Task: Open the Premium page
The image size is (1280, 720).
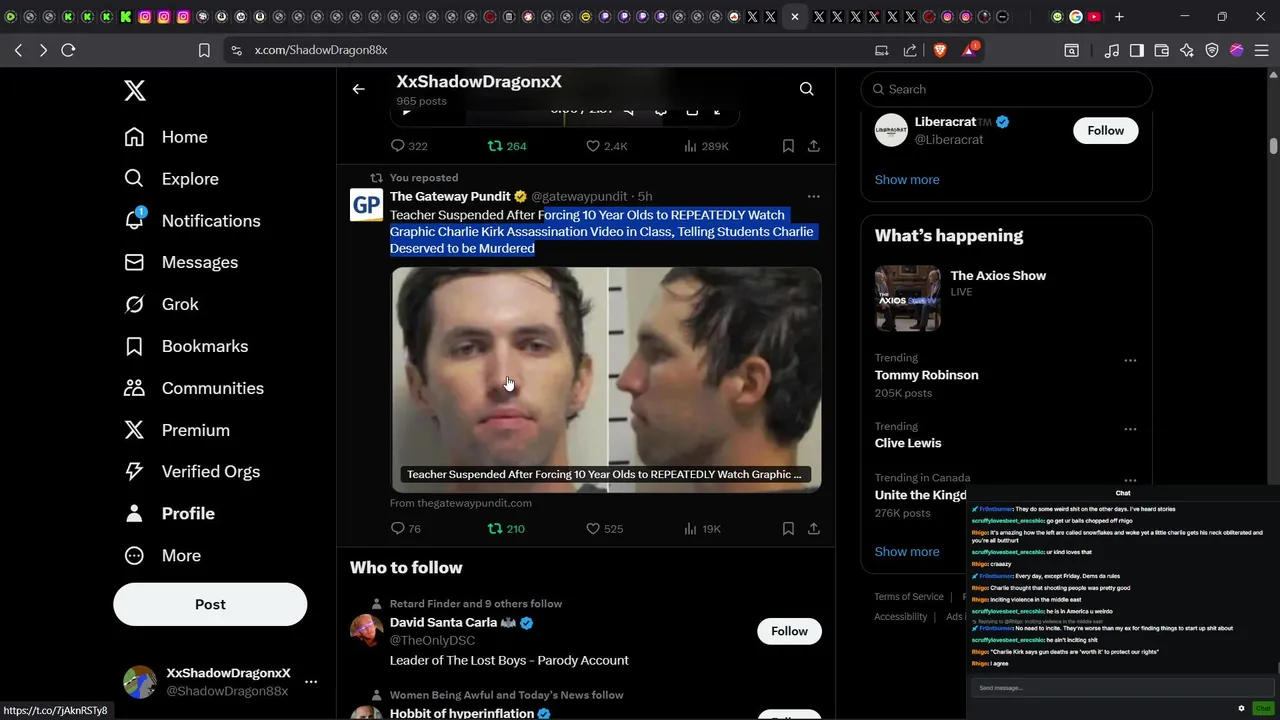Action: pyautogui.click(x=177, y=430)
